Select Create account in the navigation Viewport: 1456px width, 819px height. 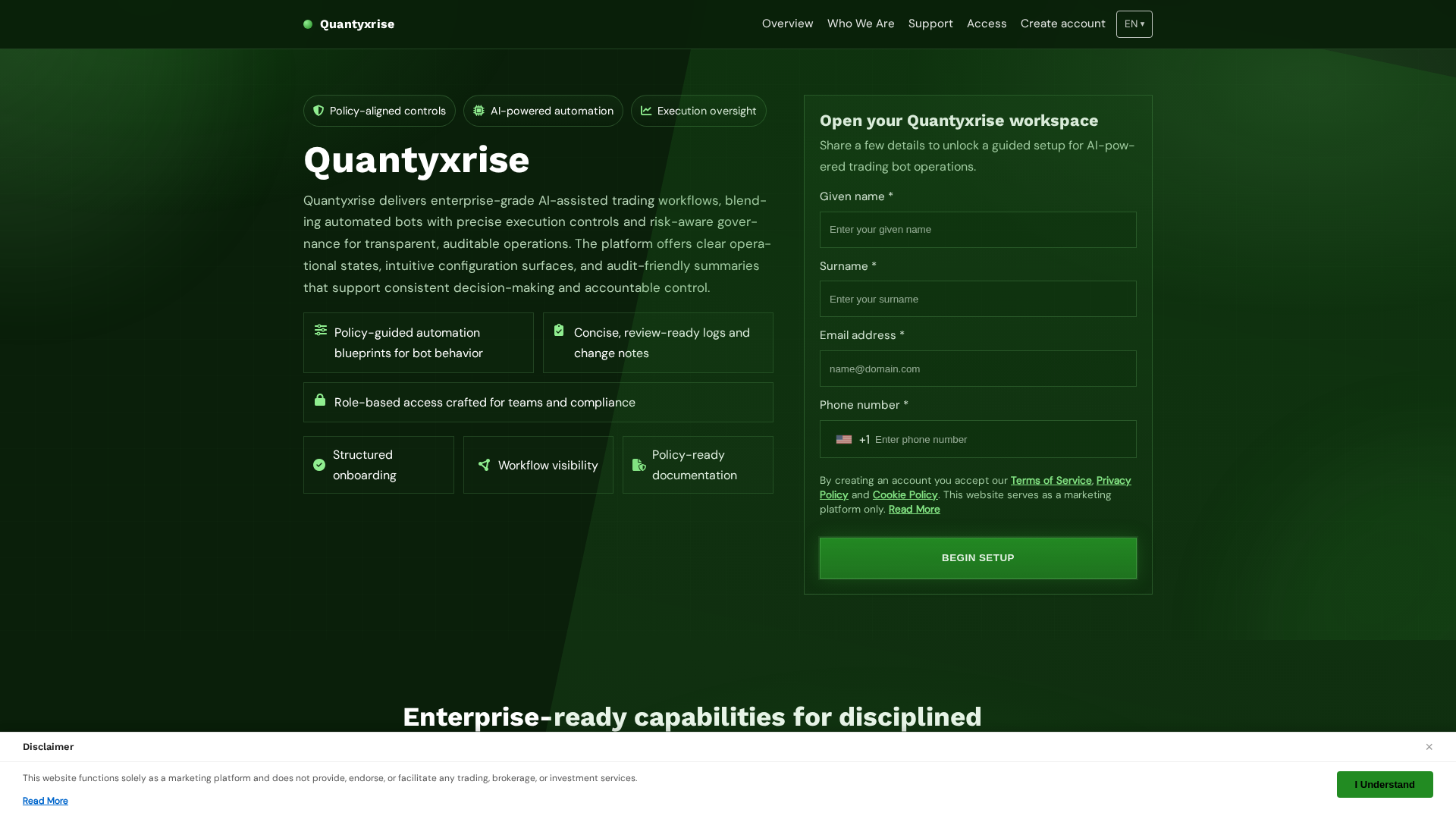point(1062,24)
